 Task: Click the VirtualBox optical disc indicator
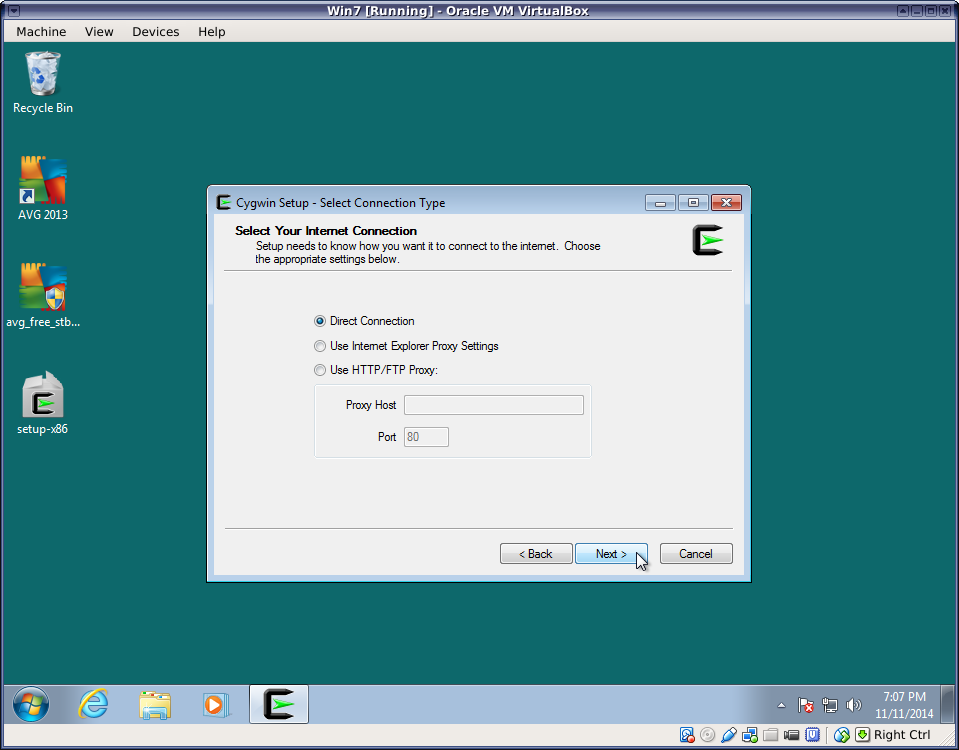[708, 735]
